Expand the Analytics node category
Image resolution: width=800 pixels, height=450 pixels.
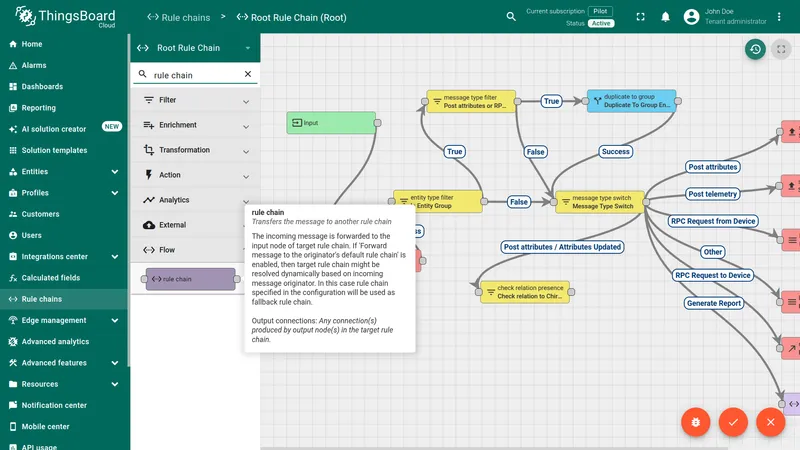click(195, 200)
